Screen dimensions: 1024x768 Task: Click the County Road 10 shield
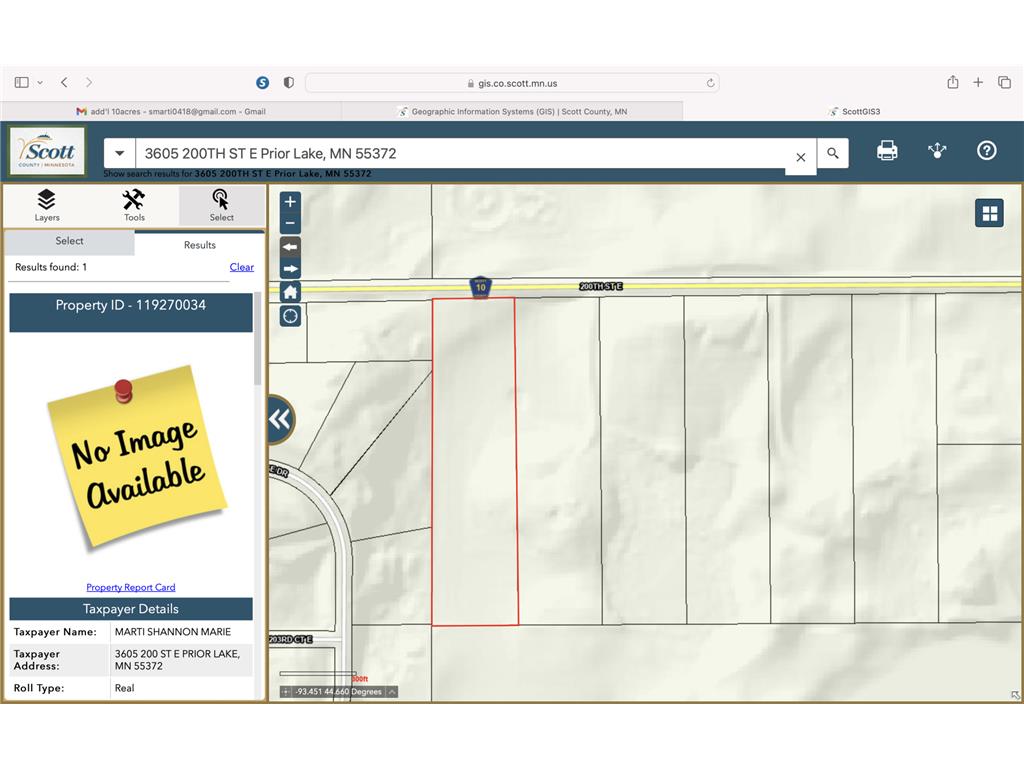coord(480,286)
